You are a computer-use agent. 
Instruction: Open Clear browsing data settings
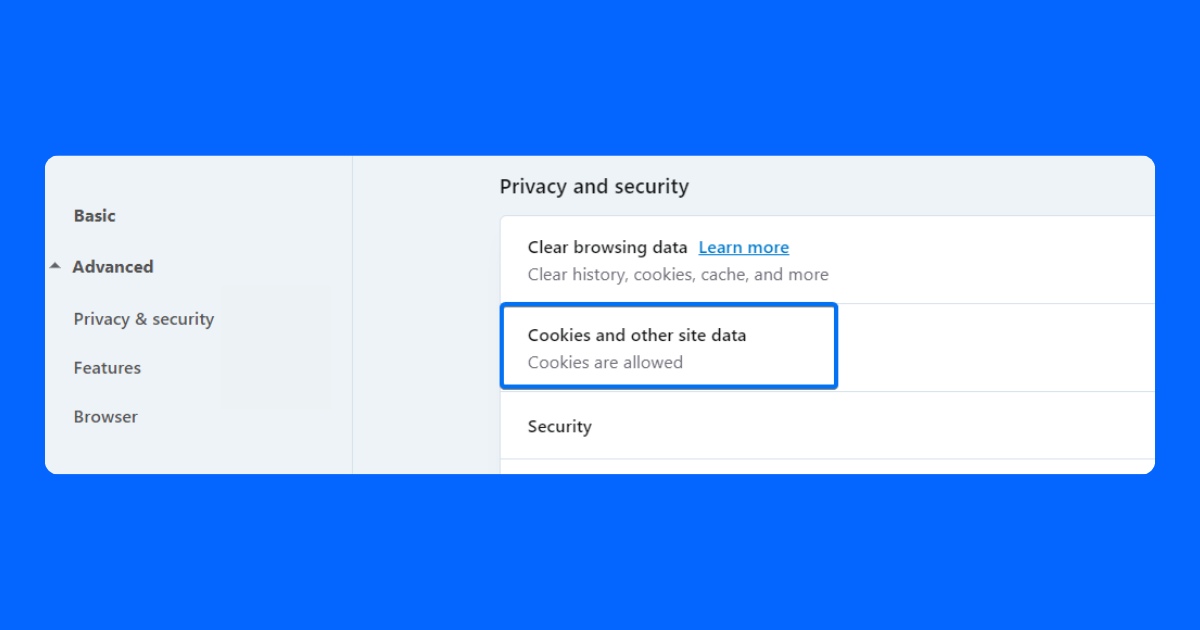605,247
